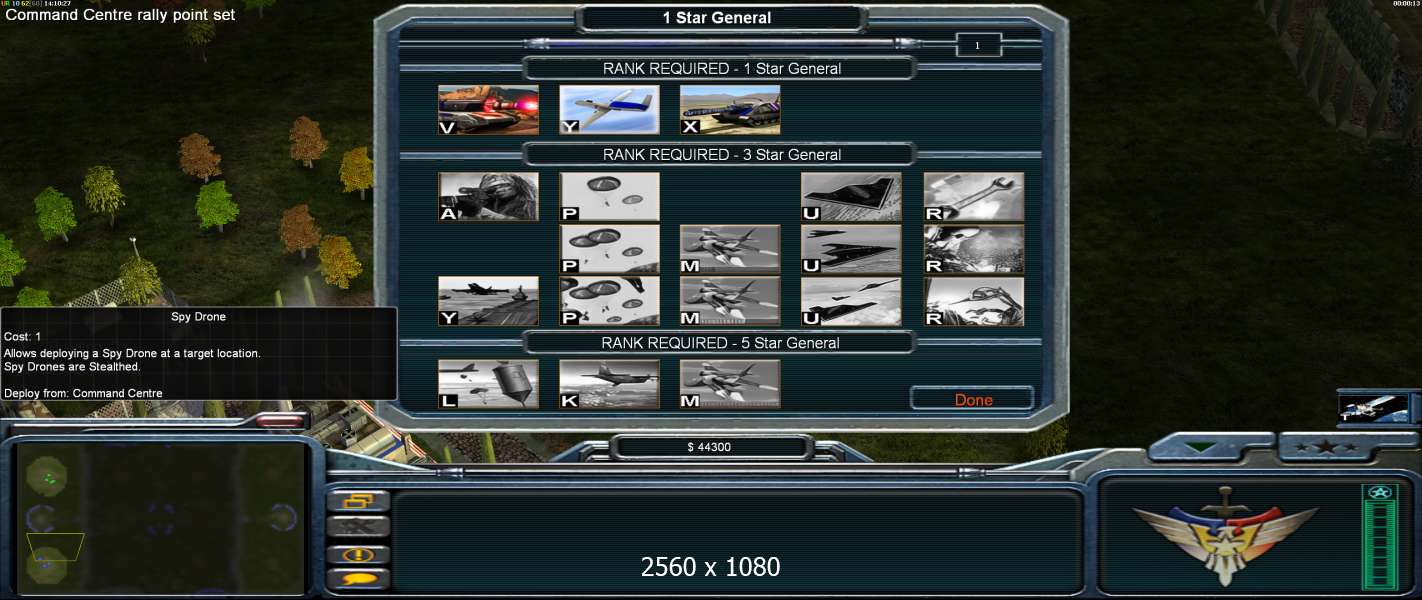Click the 'Deploy from: Command Centre' tooltip line

83,393
